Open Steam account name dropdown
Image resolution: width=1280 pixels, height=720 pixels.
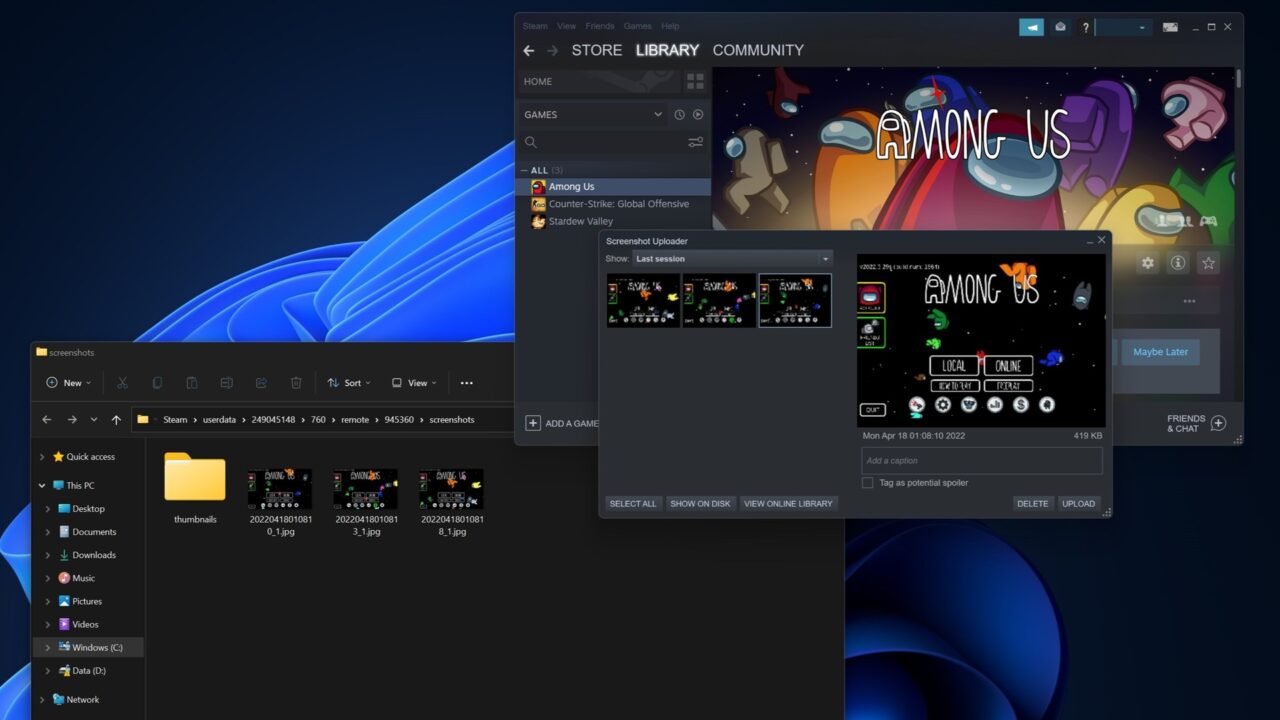[x=1123, y=27]
